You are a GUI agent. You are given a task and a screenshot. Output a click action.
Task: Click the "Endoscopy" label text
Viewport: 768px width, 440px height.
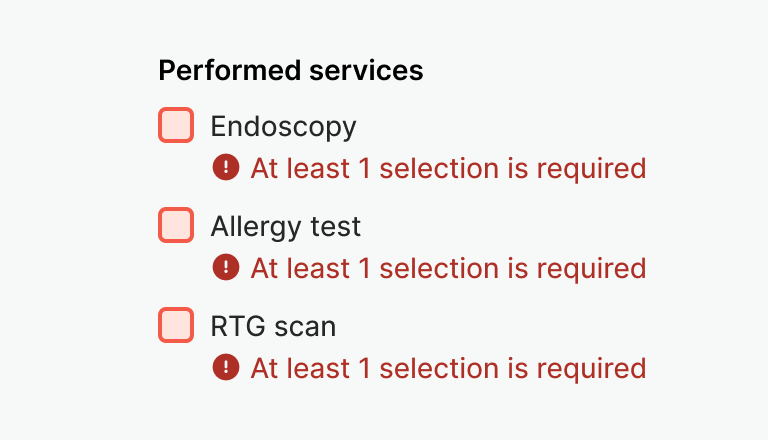[x=283, y=127]
